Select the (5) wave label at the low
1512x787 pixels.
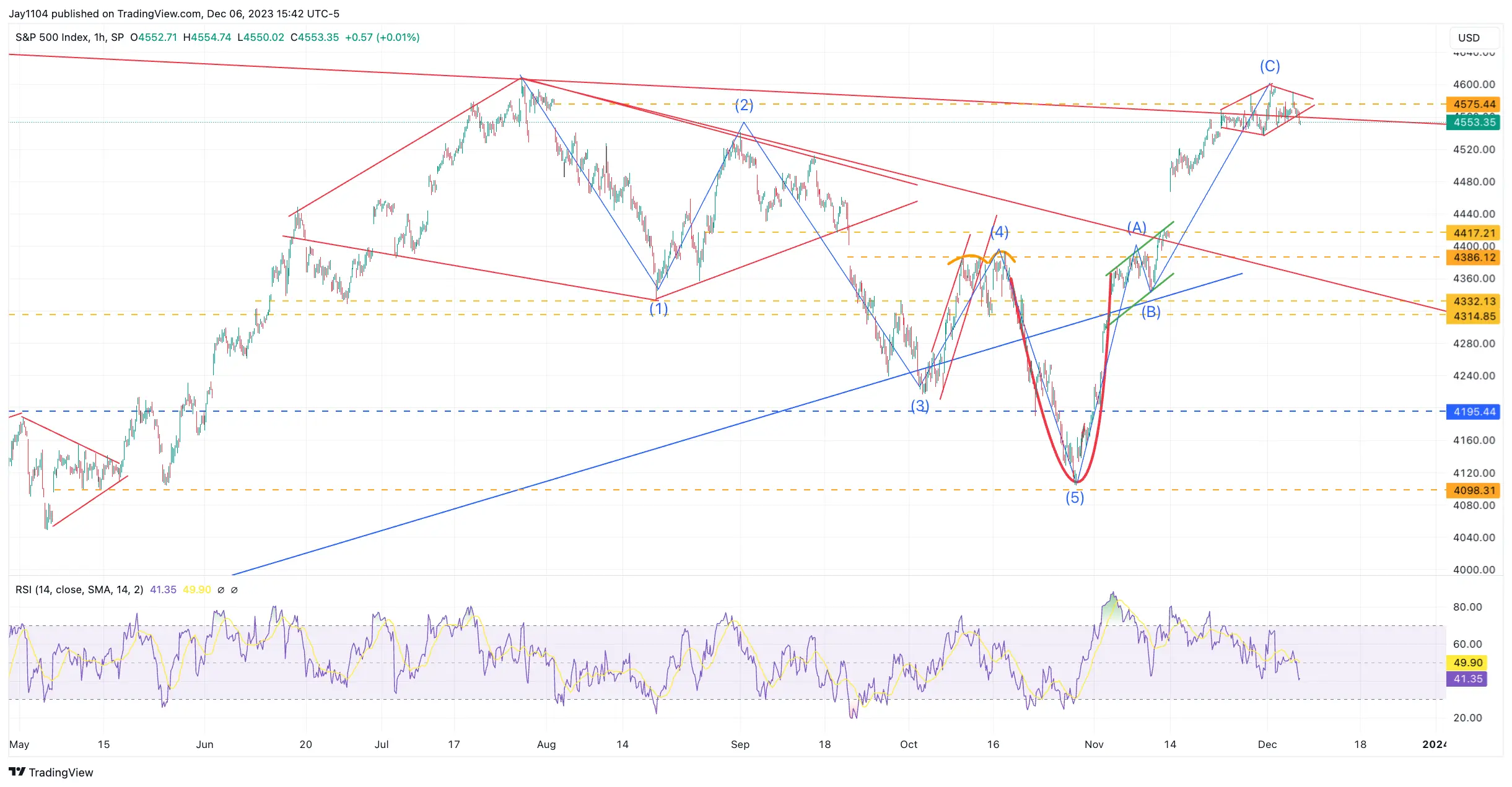pyautogui.click(x=1075, y=497)
